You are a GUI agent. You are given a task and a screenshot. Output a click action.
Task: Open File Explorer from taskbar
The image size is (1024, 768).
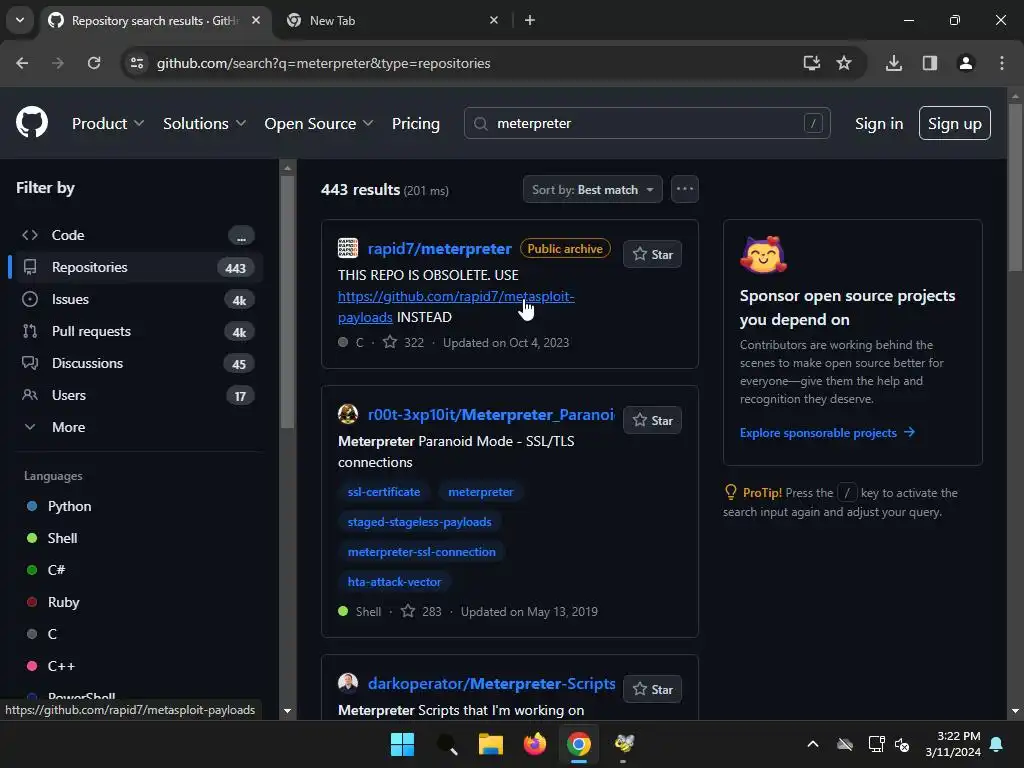tap(490, 744)
